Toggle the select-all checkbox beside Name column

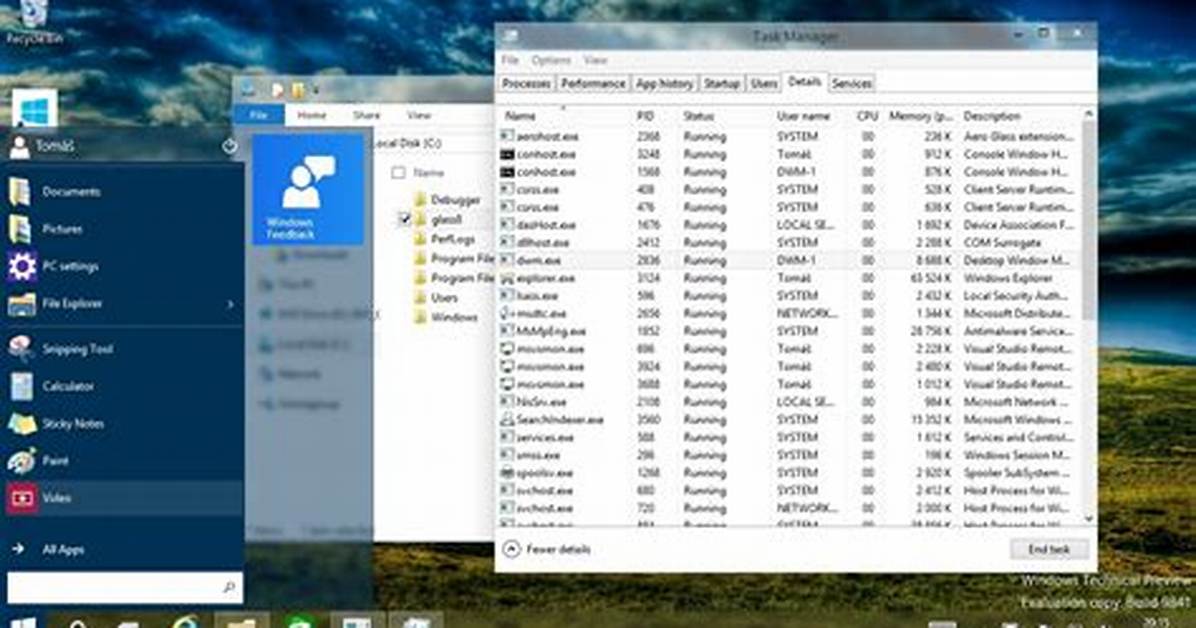point(398,173)
